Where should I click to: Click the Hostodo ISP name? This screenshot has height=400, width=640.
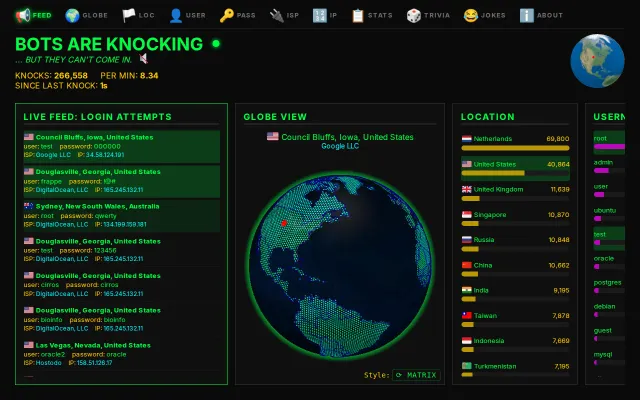pyautogui.click(x=48, y=362)
